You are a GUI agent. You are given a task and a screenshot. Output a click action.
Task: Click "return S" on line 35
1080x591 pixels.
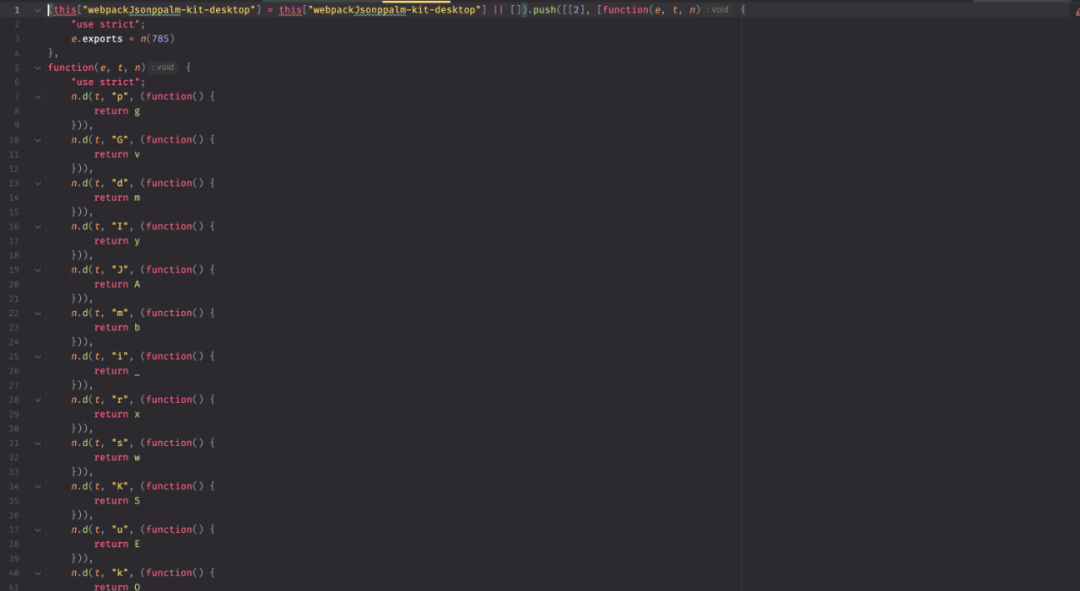(117, 501)
